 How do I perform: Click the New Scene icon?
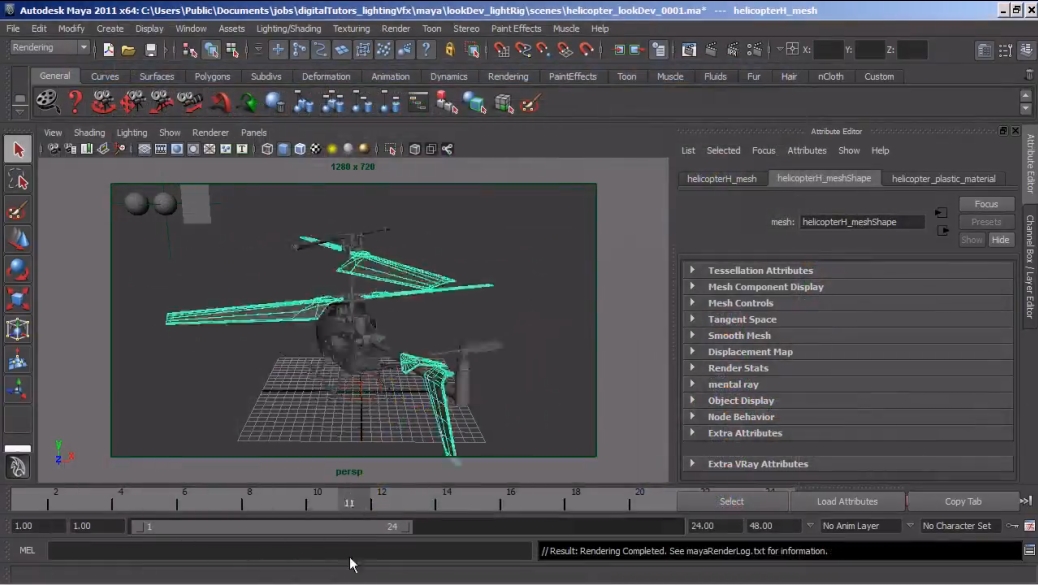(x=109, y=50)
